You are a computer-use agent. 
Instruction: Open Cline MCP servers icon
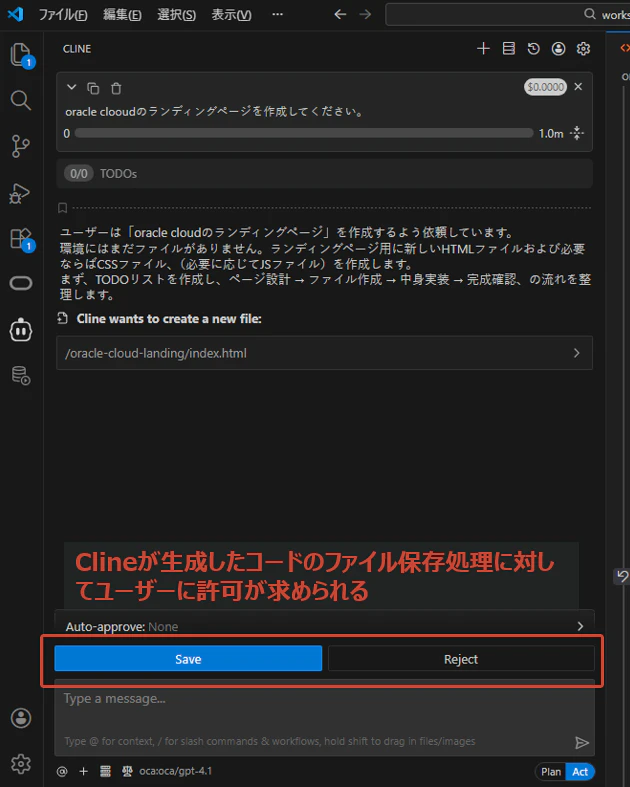pos(509,49)
